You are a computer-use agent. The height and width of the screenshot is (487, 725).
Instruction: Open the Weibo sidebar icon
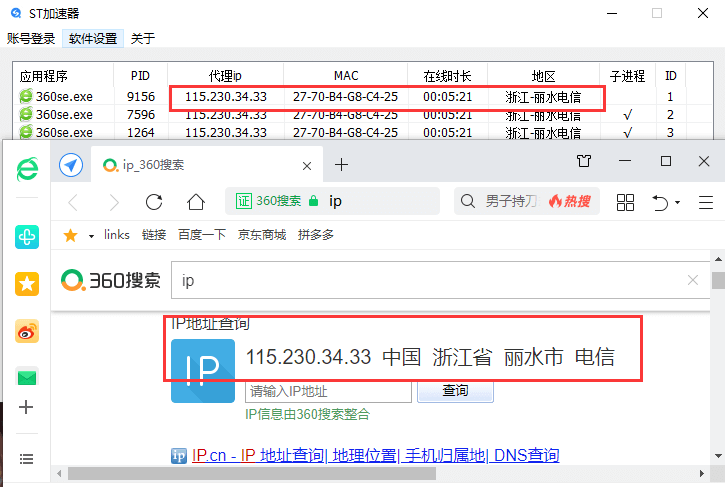tap(27, 331)
